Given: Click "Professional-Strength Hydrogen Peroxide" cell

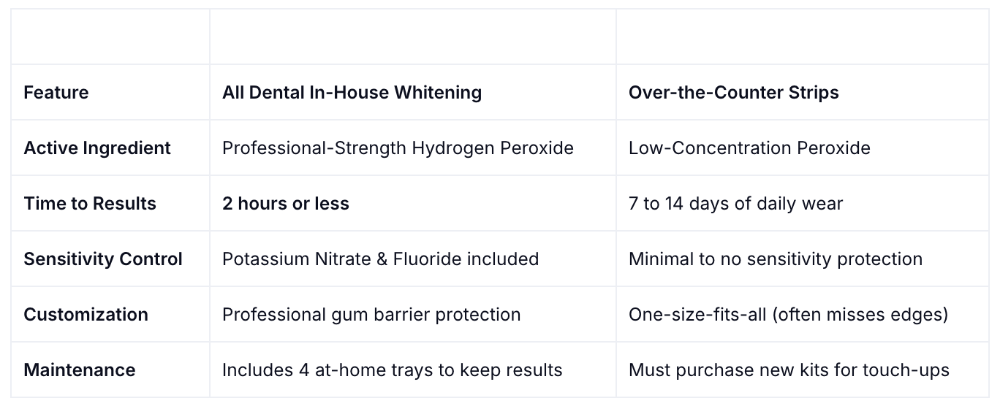Looking at the screenshot, I should pyautogui.click(x=398, y=148).
